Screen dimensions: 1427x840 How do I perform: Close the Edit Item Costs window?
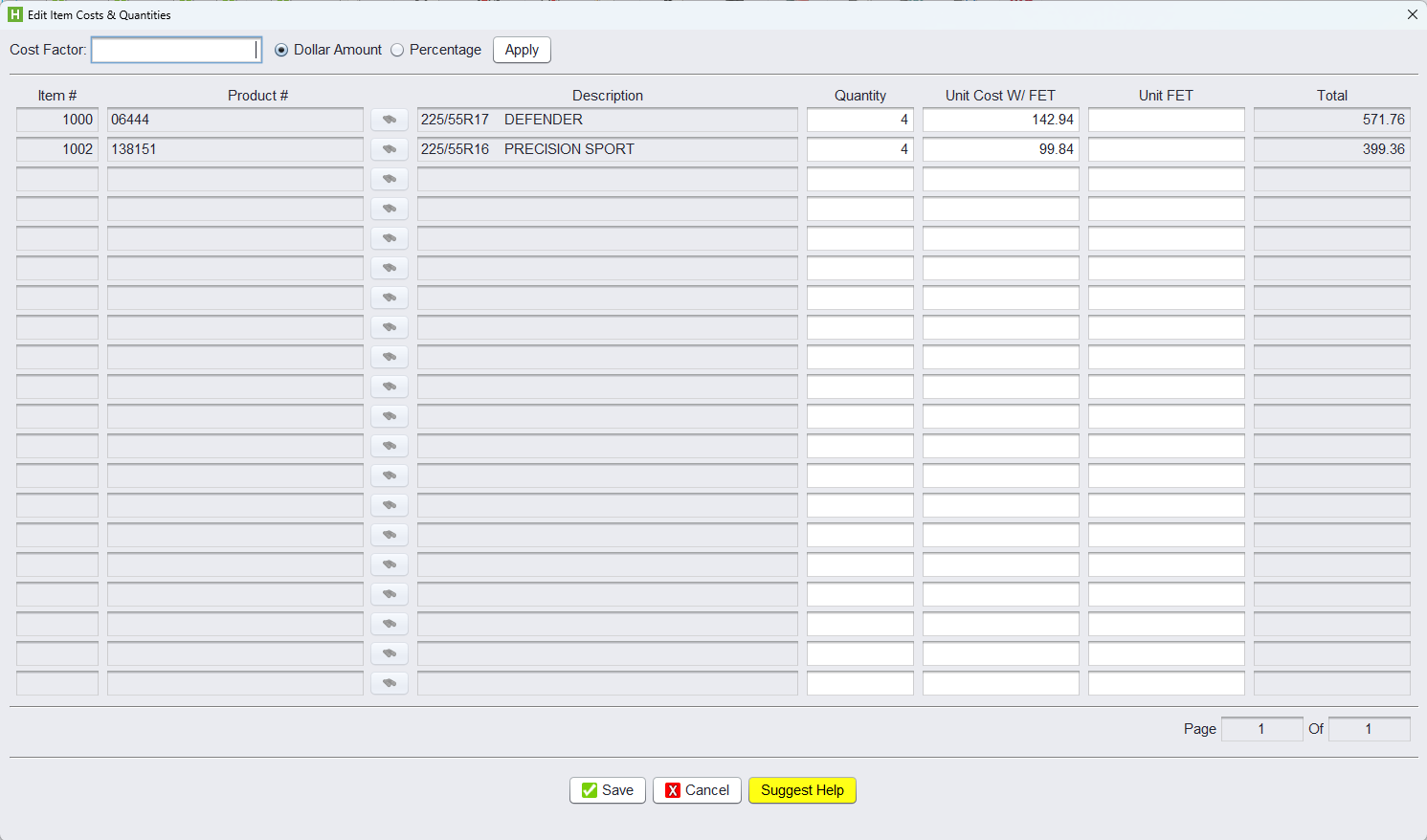pos(1412,14)
